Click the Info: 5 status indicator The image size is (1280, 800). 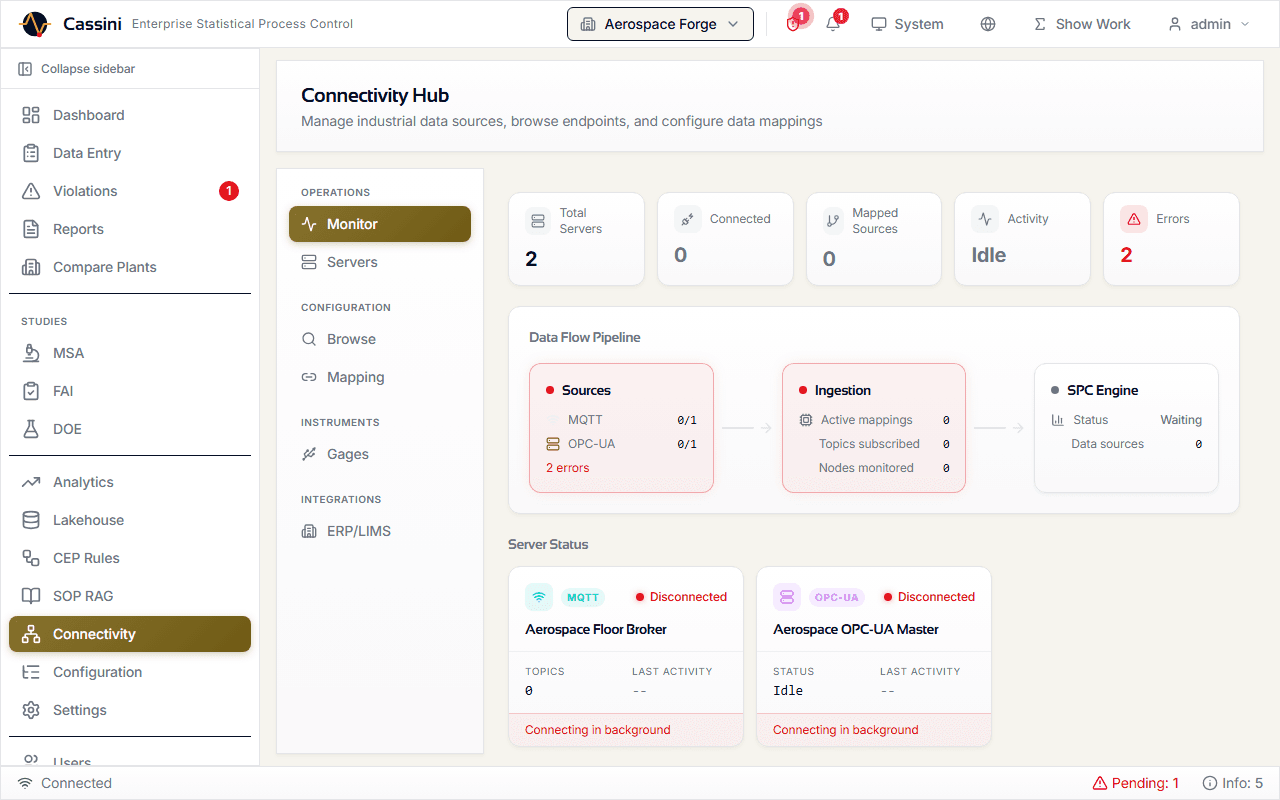[1233, 783]
